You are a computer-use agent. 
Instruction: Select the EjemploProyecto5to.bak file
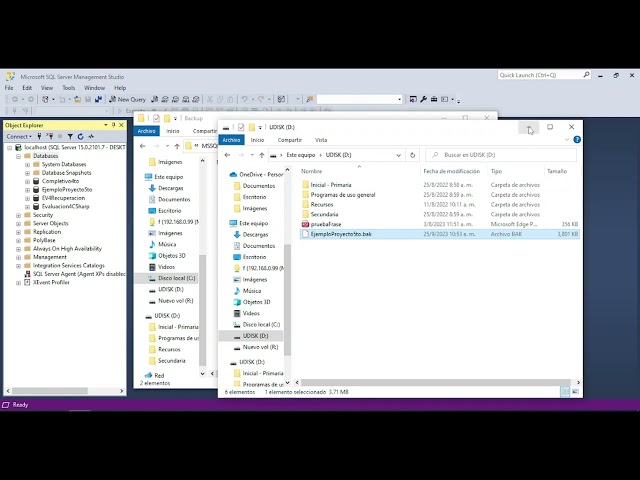click(x=440, y=234)
